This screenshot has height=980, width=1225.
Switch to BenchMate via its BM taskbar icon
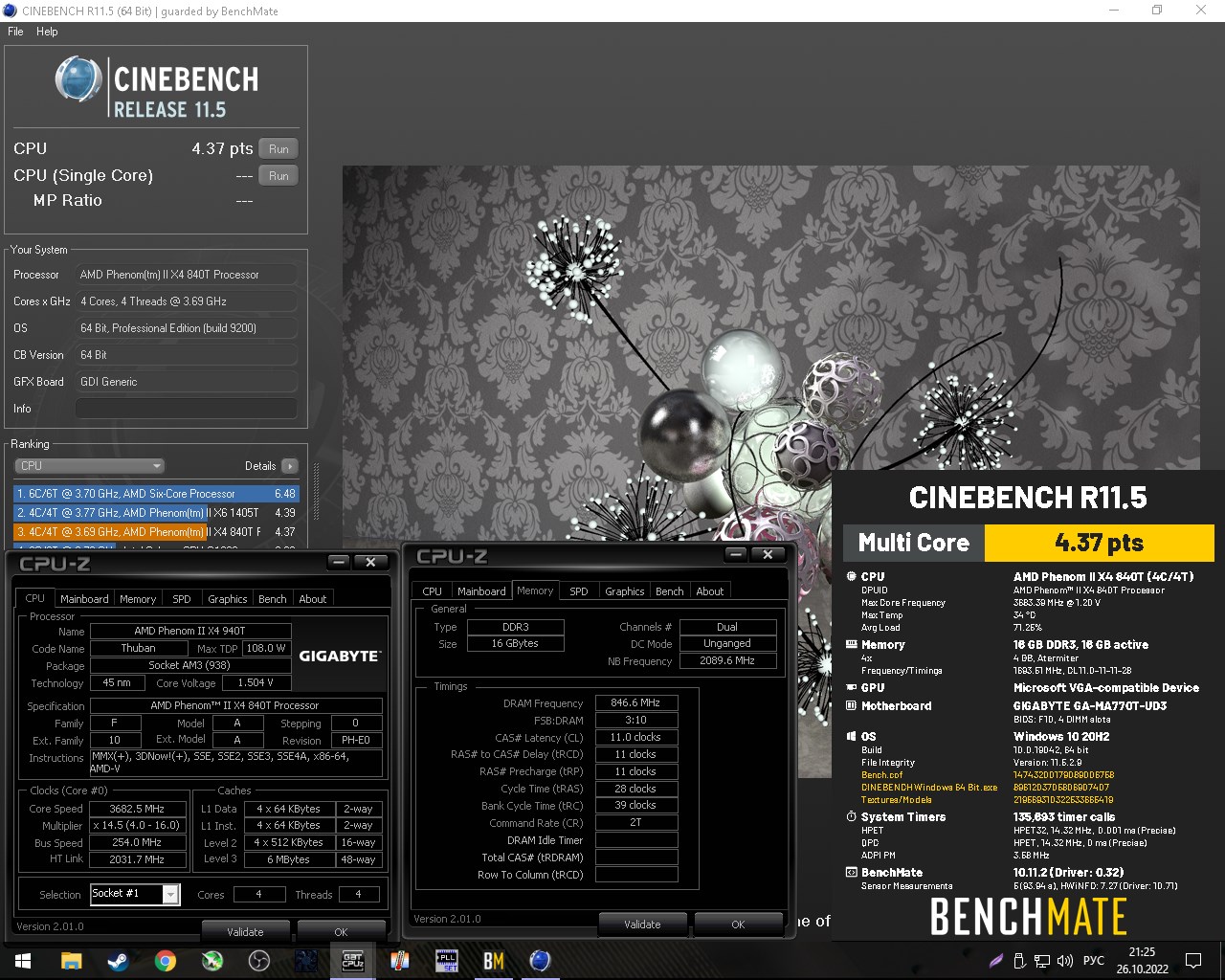[494, 961]
